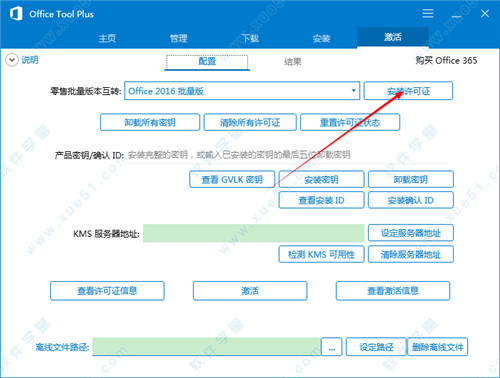Click the 安装许可证 button
The width and height of the screenshot is (500, 378).
[x=408, y=91]
